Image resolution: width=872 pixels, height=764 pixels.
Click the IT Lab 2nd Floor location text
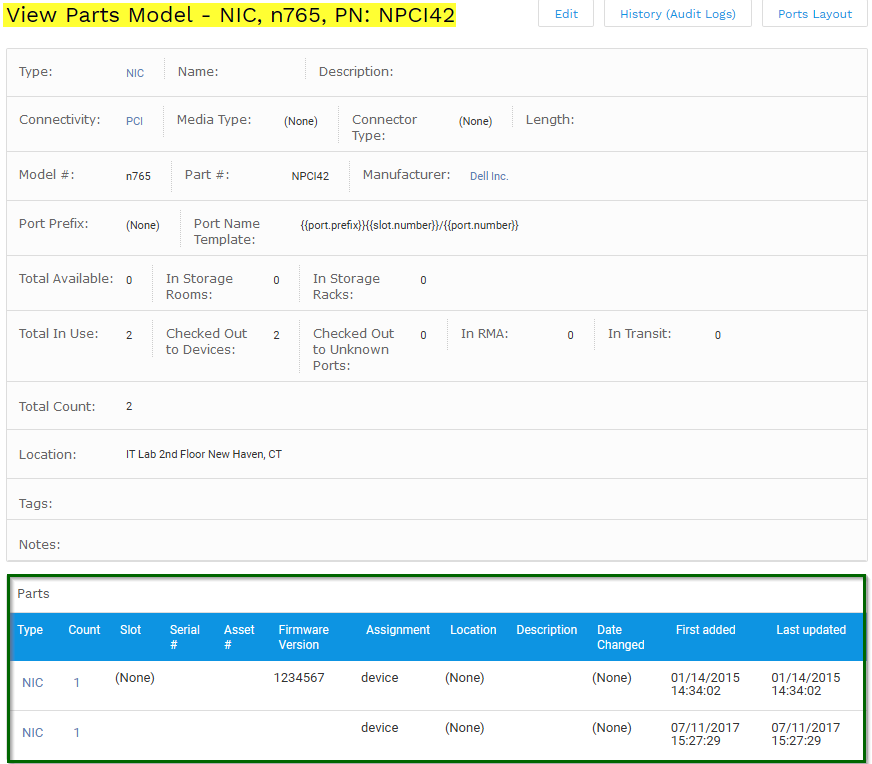pyautogui.click(x=204, y=454)
